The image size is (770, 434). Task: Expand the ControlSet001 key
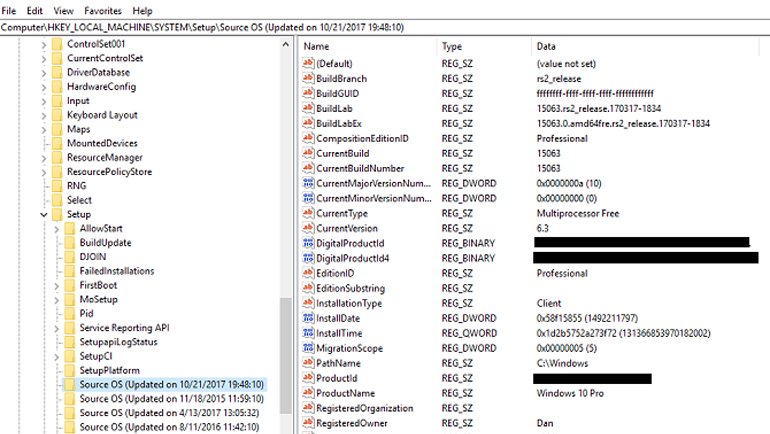(x=44, y=45)
